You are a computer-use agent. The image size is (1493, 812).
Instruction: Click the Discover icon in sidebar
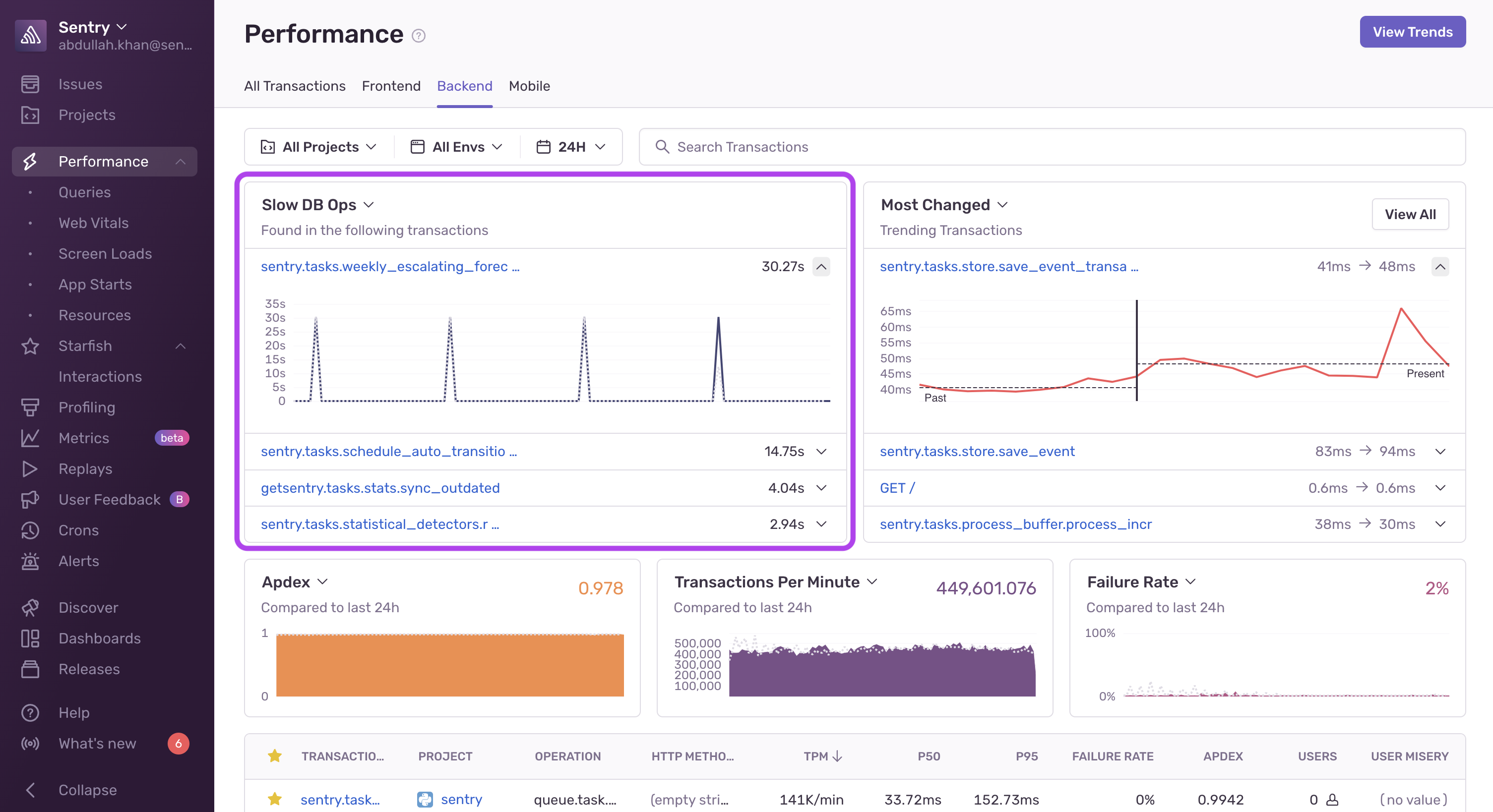[x=31, y=608]
